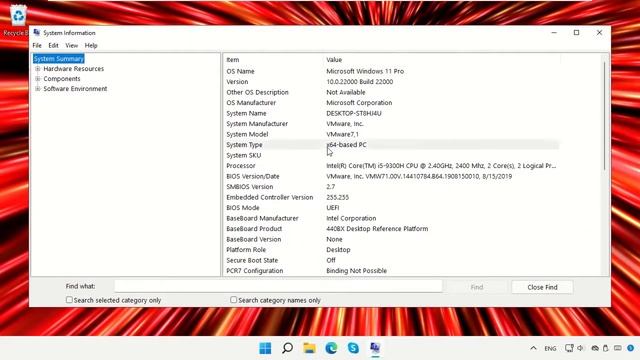Select Components label in tree

pyautogui.click(x=62, y=79)
